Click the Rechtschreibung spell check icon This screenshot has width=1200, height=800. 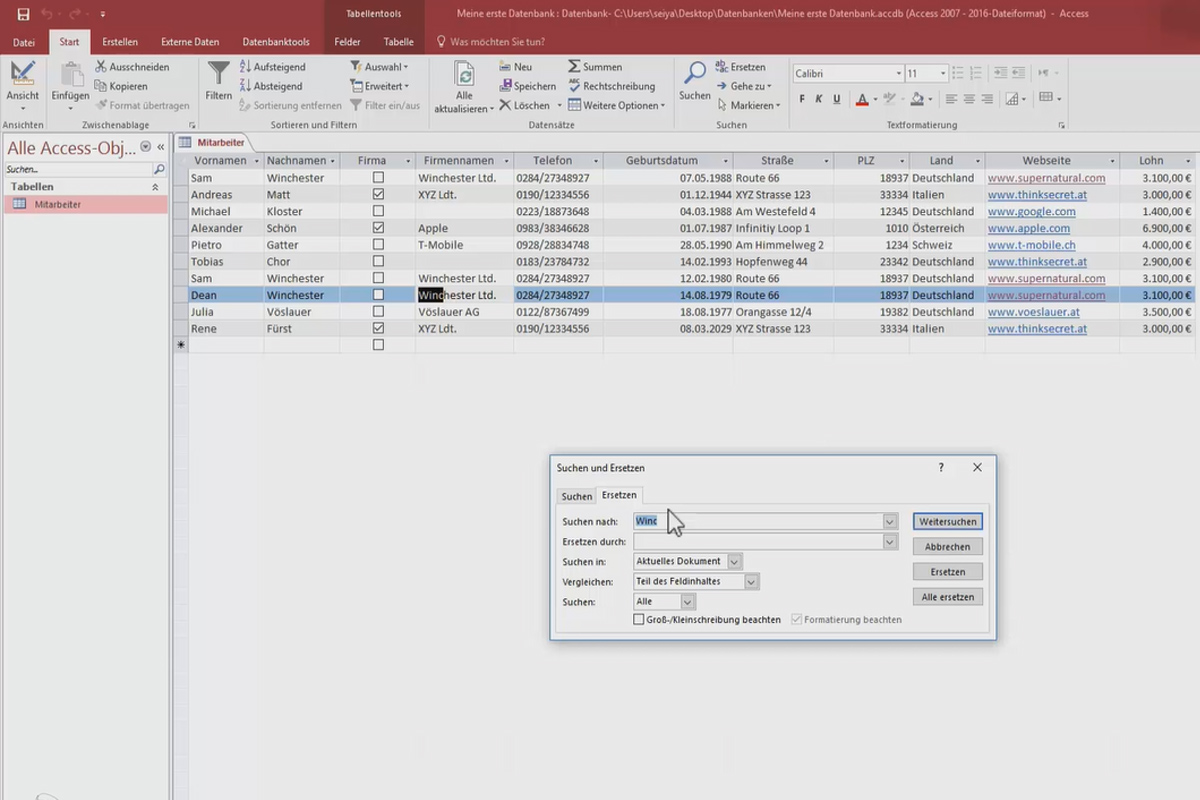pyautogui.click(x=574, y=86)
